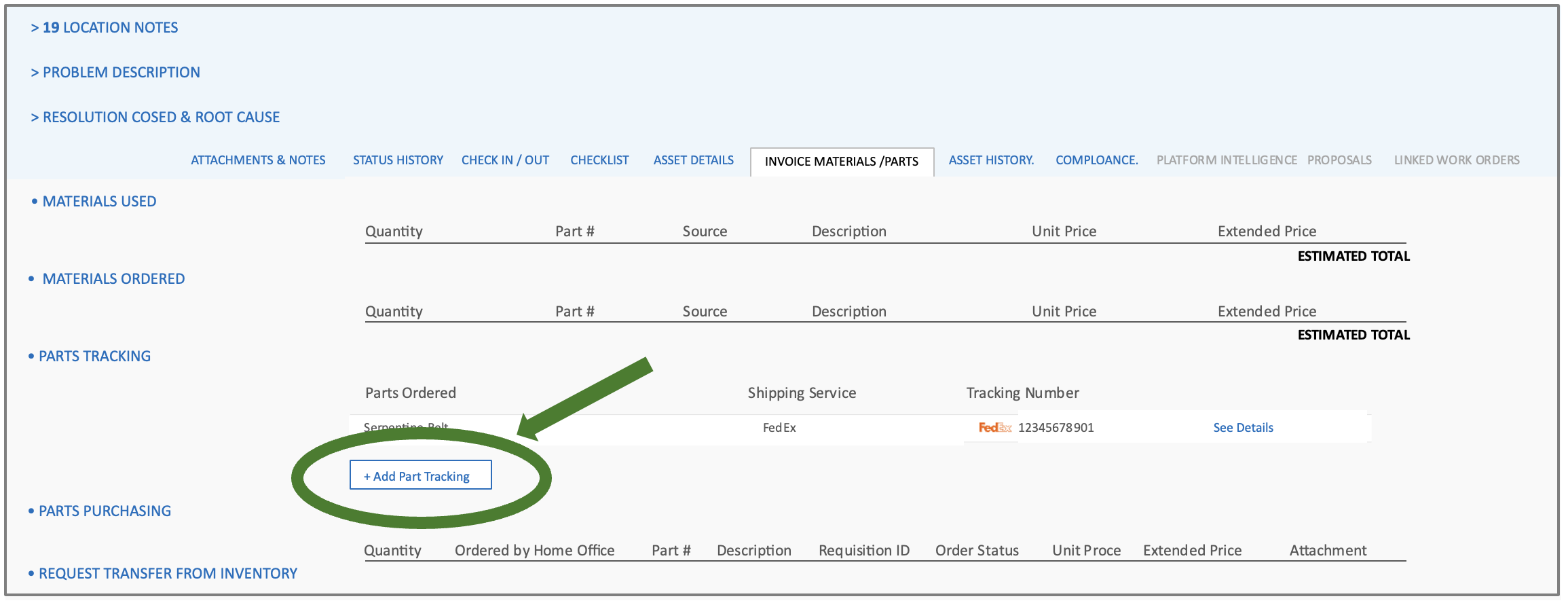The height and width of the screenshot is (603, 1568).
Task: Open the Attachments & Notes tab
Action: [x=258, y=160]
